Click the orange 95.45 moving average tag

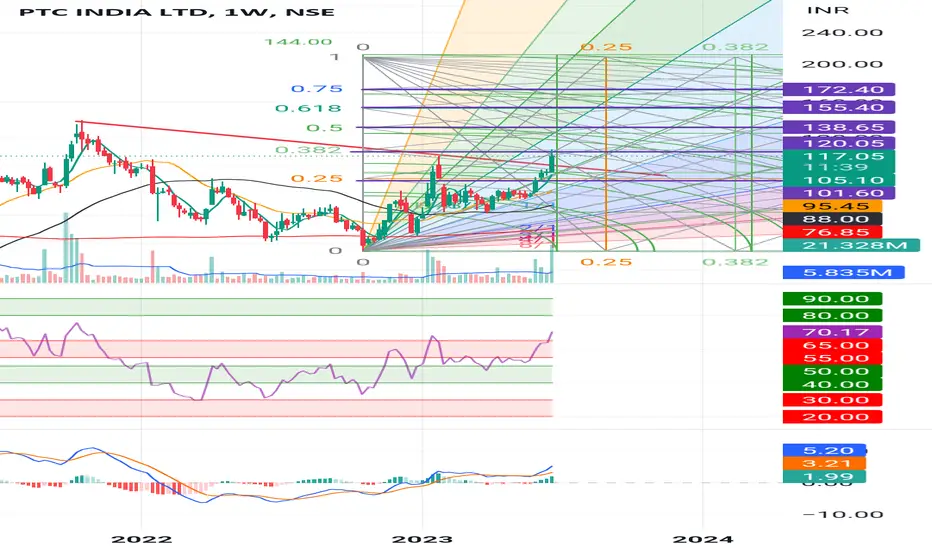coord(832,206)
